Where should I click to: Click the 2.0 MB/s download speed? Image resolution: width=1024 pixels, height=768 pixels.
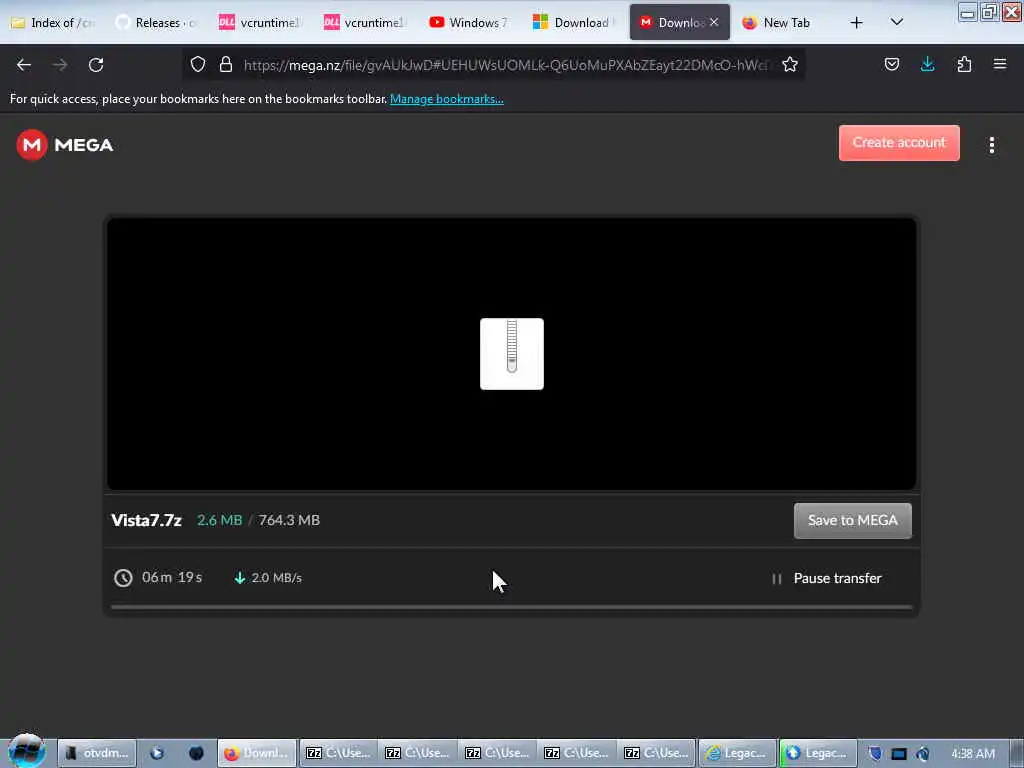[x=276, y=578]
